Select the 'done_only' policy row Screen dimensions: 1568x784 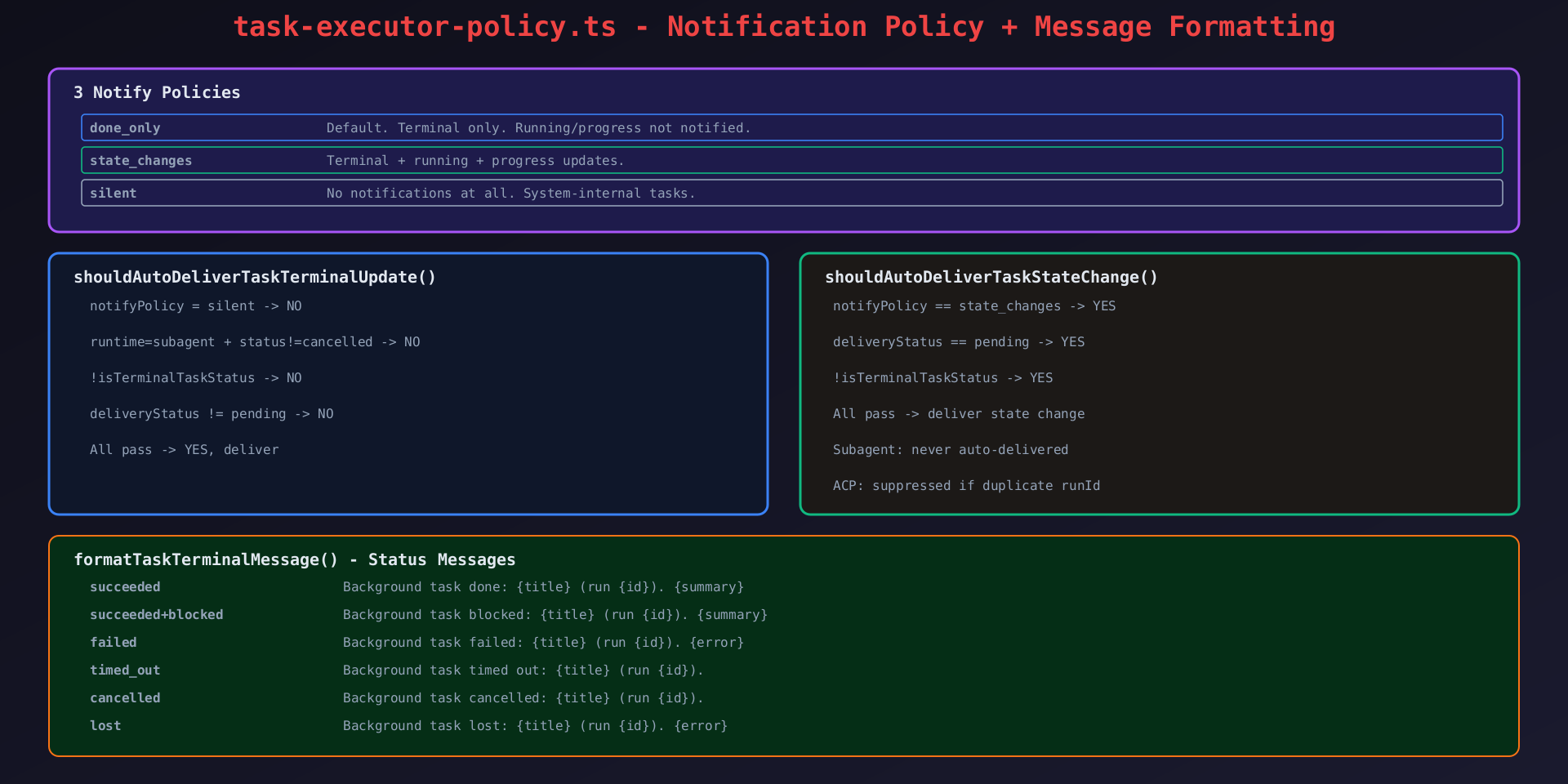[x=791, y=127]
